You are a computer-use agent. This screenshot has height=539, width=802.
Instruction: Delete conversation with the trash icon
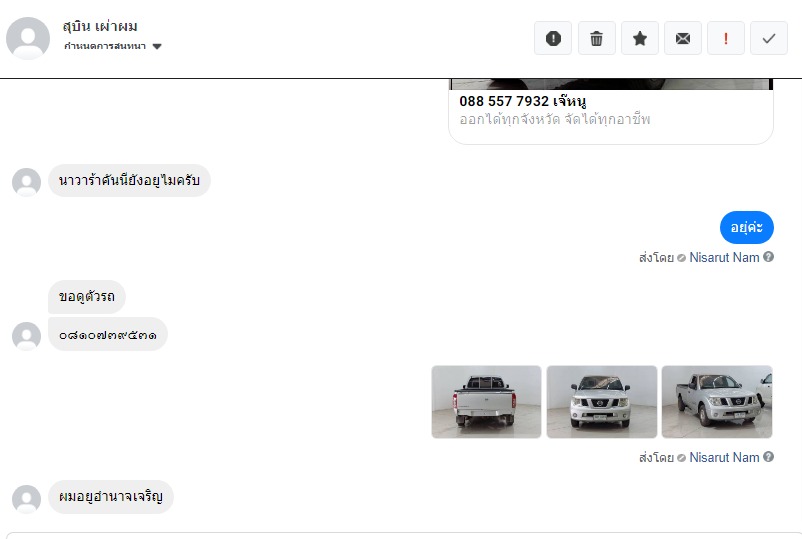coord(596,38)
